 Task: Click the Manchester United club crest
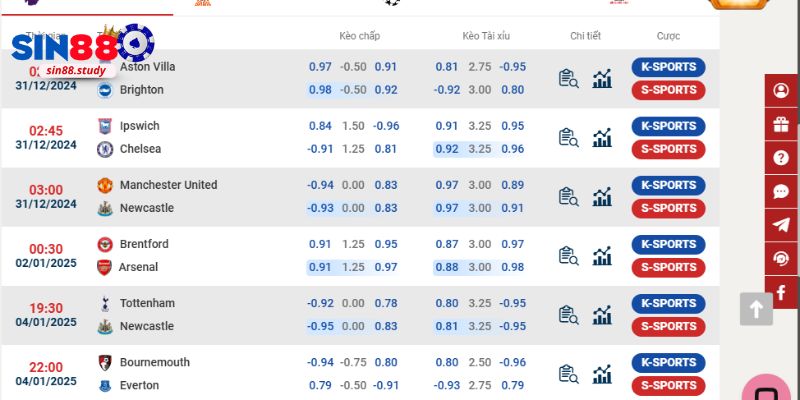(x=105, y=185)
